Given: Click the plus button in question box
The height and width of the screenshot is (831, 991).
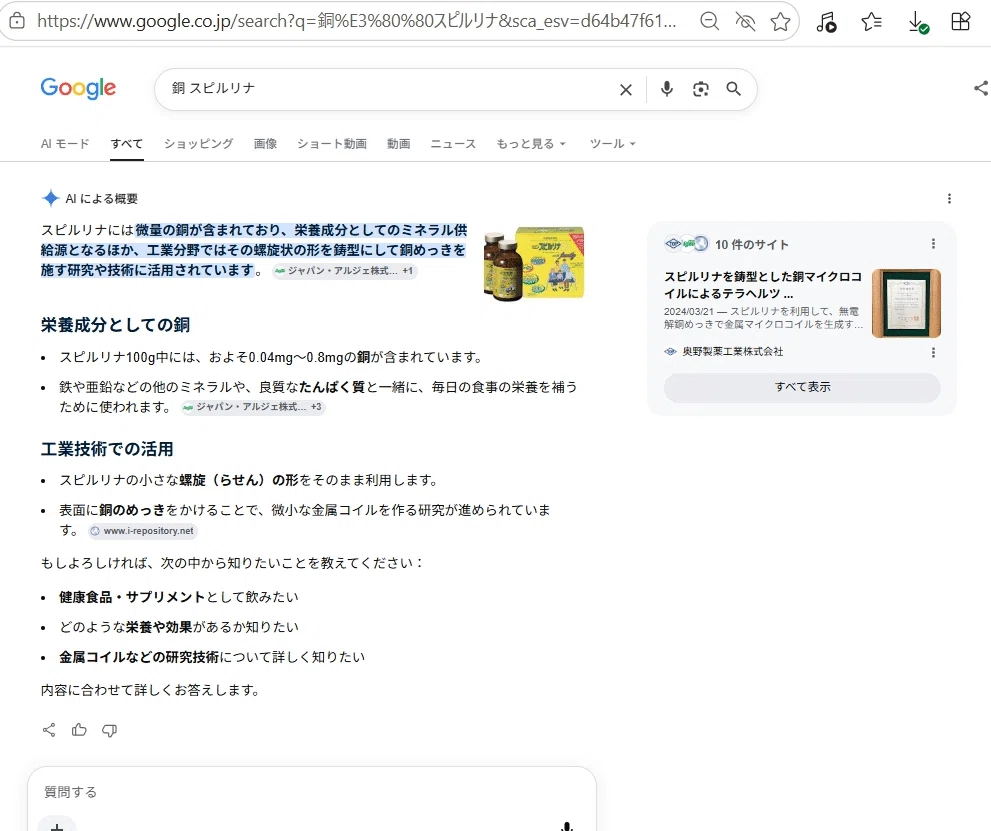Looking at the screenshot, I should pos(57,825).
